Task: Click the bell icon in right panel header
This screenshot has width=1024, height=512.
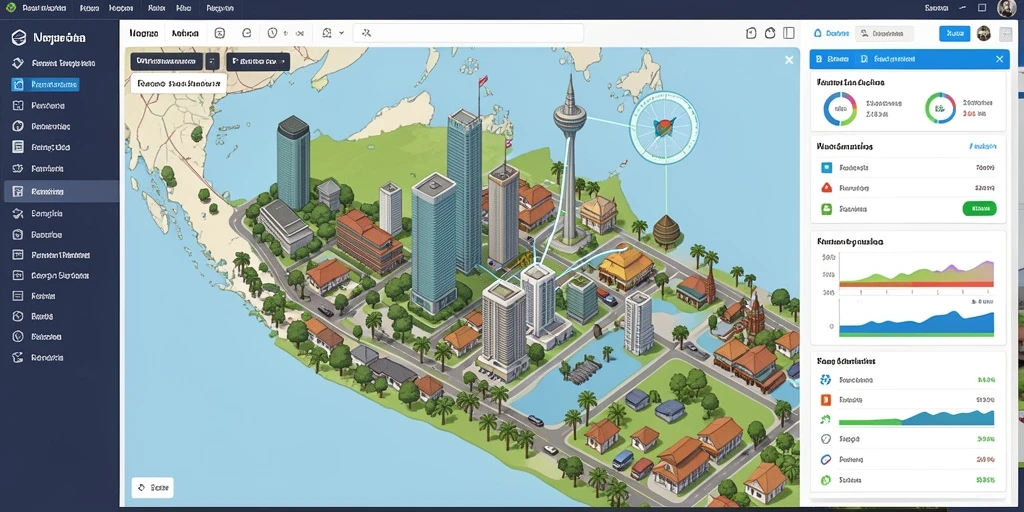Action: click(818, 33)
